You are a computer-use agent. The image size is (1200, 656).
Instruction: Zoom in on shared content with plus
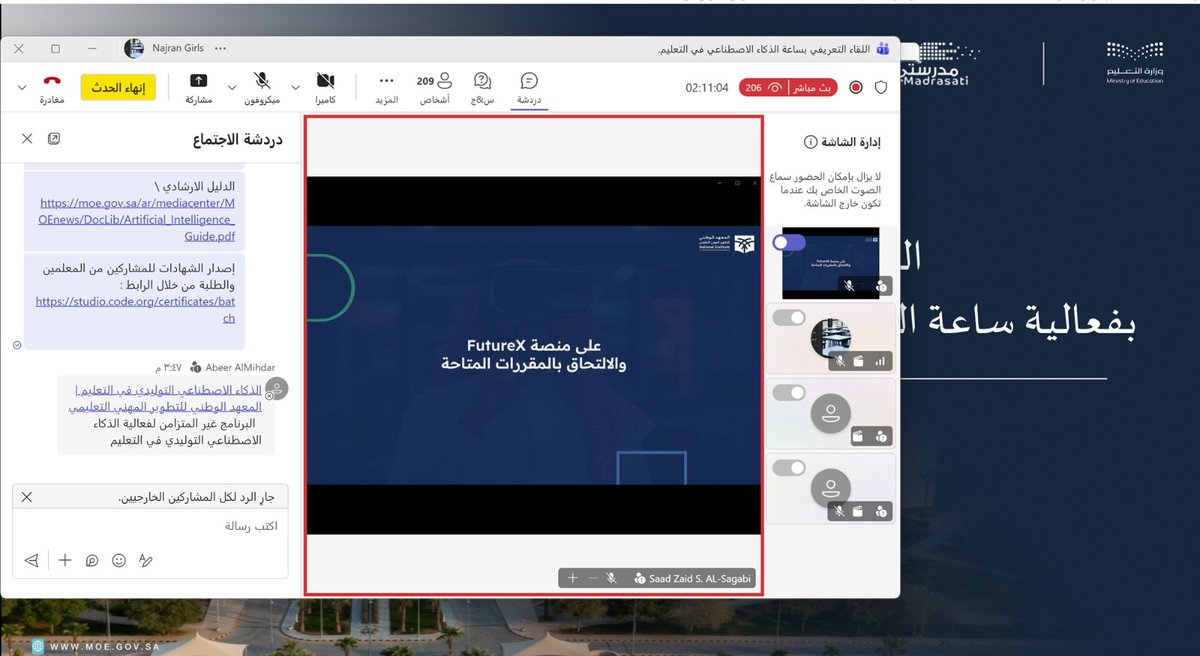[x=573, y=578]
